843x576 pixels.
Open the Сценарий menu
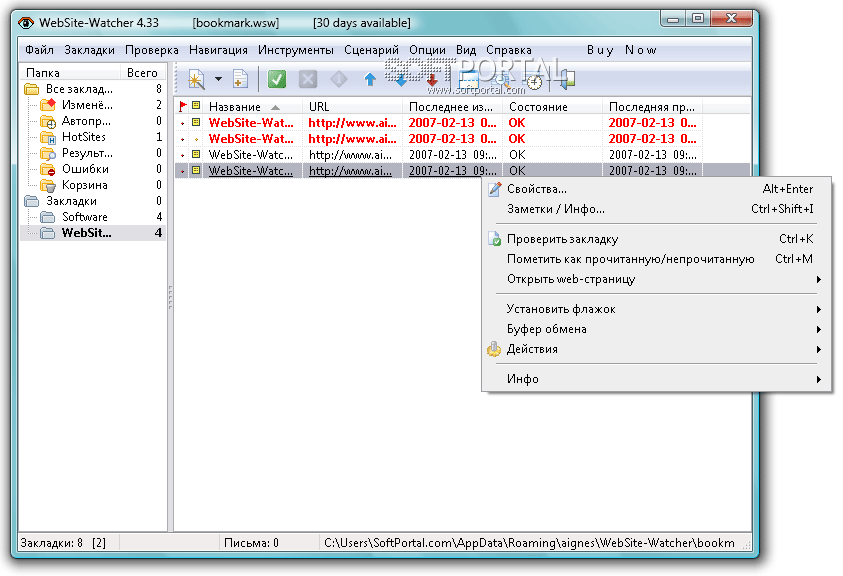pos(372,50)
